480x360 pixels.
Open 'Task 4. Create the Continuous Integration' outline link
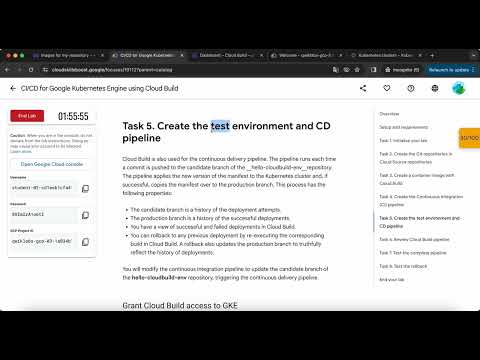pos(421,200)
